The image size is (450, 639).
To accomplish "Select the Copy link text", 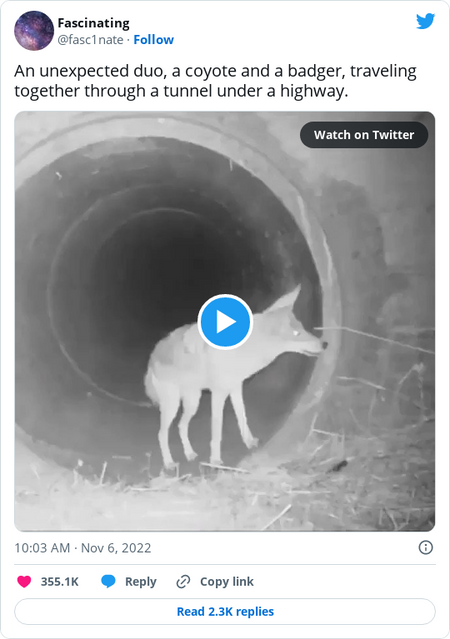I will (x=227, y=582).
